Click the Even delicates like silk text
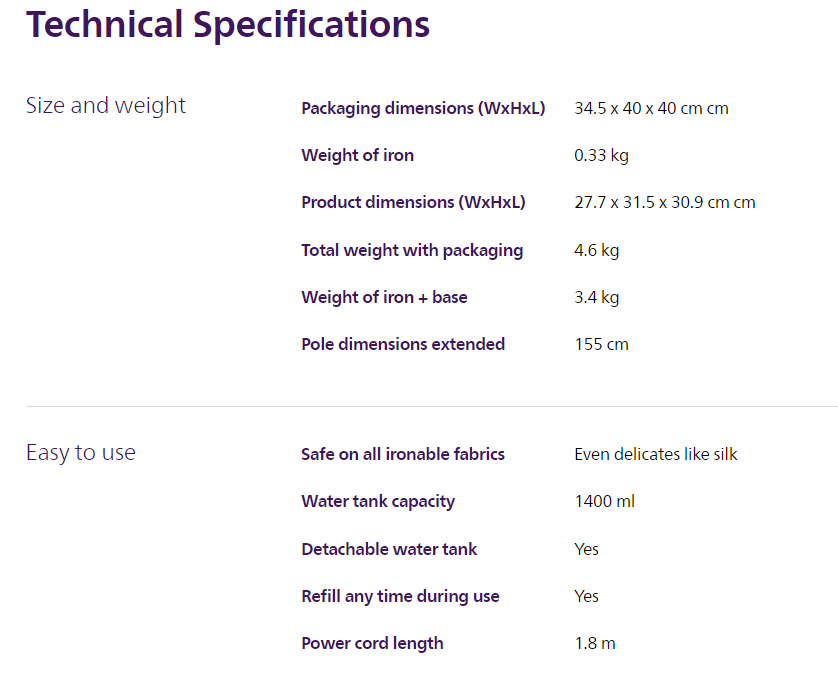Screen dimensions: 838x675 [x=655, y=454]
